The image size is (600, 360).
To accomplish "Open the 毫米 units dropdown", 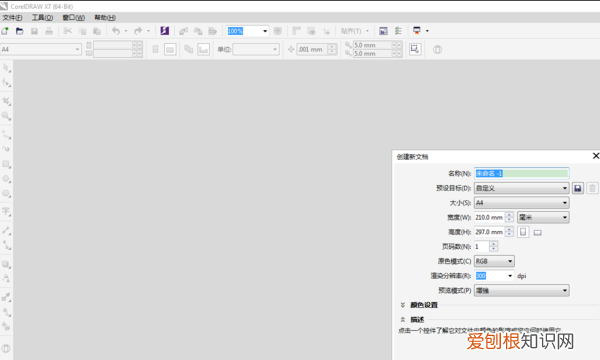I will point(543,217).
